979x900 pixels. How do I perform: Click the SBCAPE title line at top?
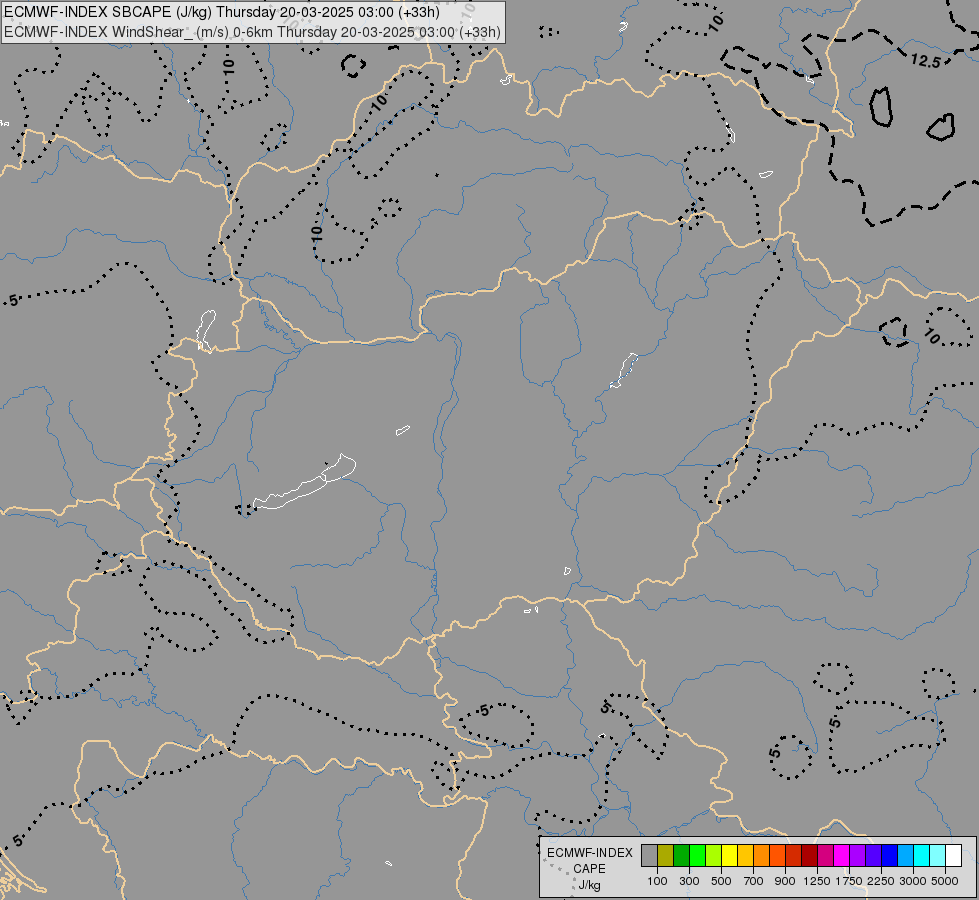[x=222, y=12]
